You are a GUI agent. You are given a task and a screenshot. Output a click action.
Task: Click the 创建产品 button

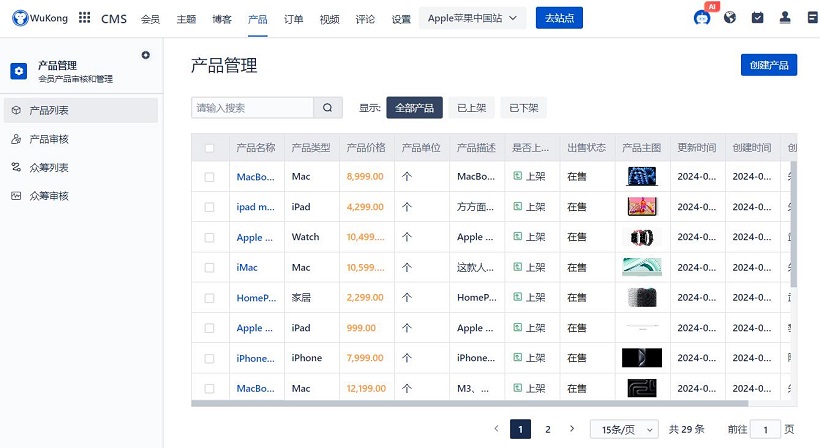coord(769,65)
